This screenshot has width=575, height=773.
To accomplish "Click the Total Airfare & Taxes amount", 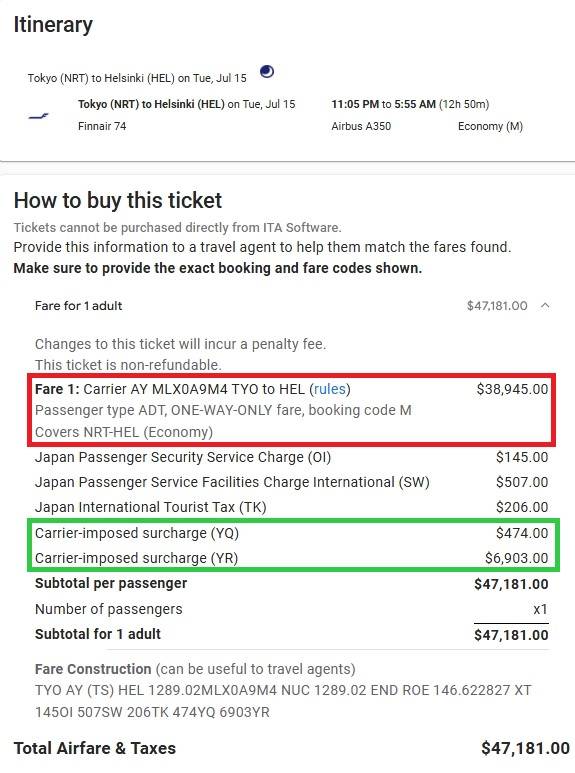I will 525,748.
